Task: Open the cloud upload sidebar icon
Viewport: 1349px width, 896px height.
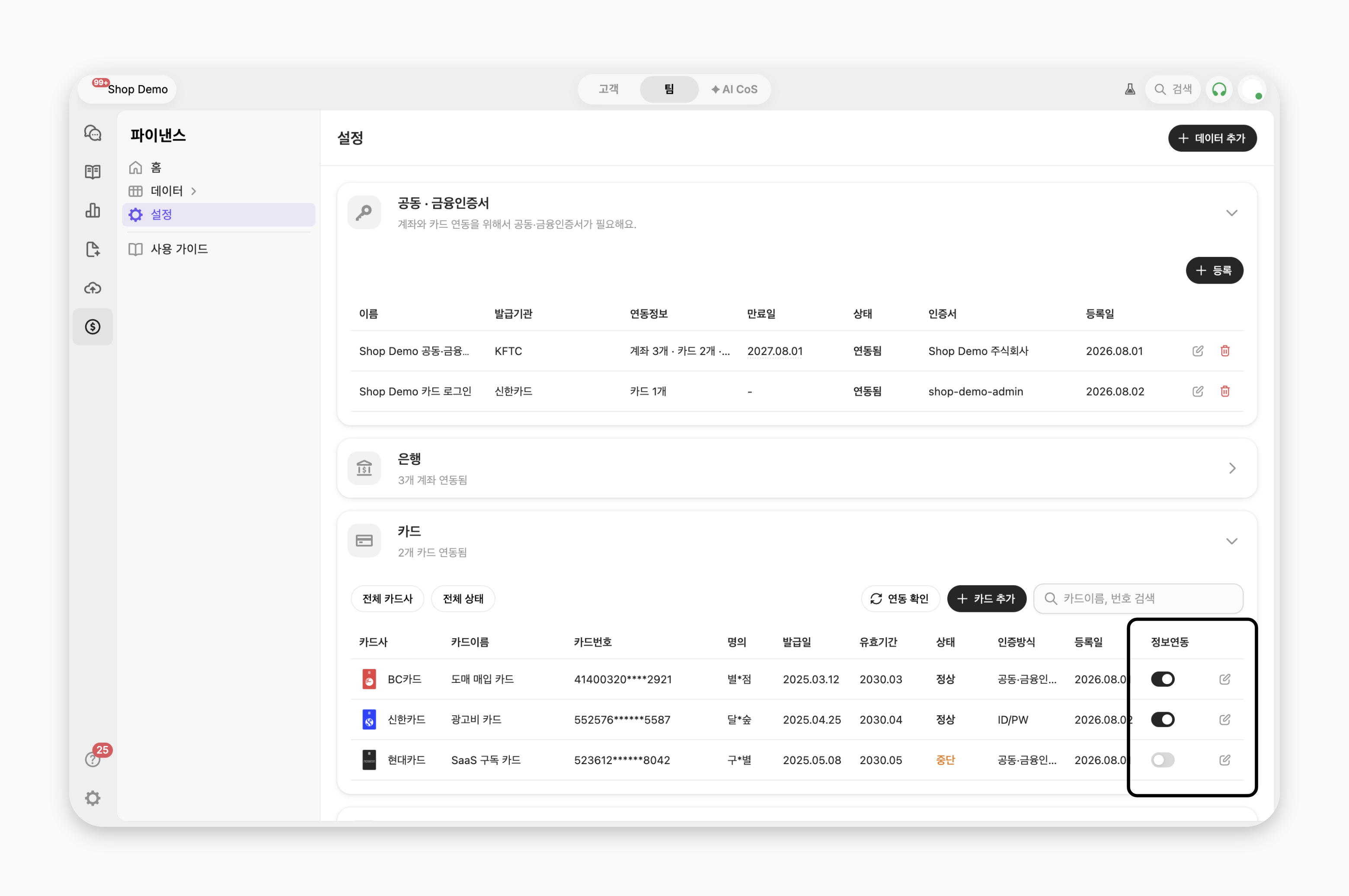Action: pos(93,288)
